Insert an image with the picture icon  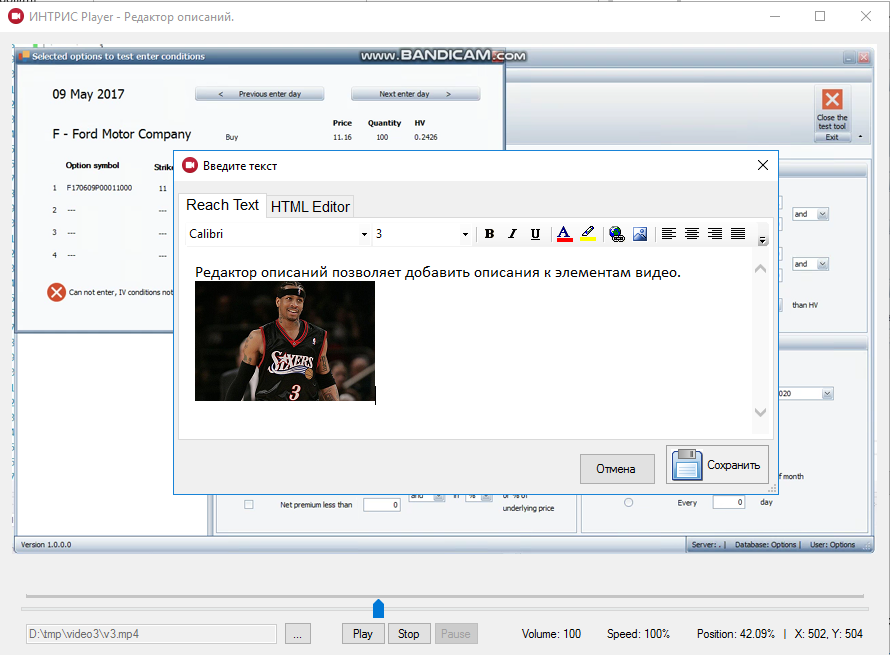coord(640,234)
